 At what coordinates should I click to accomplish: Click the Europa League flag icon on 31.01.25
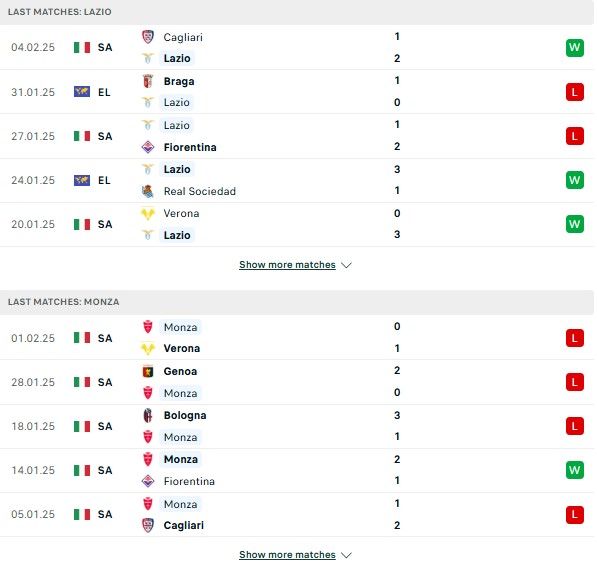(82, 92)
